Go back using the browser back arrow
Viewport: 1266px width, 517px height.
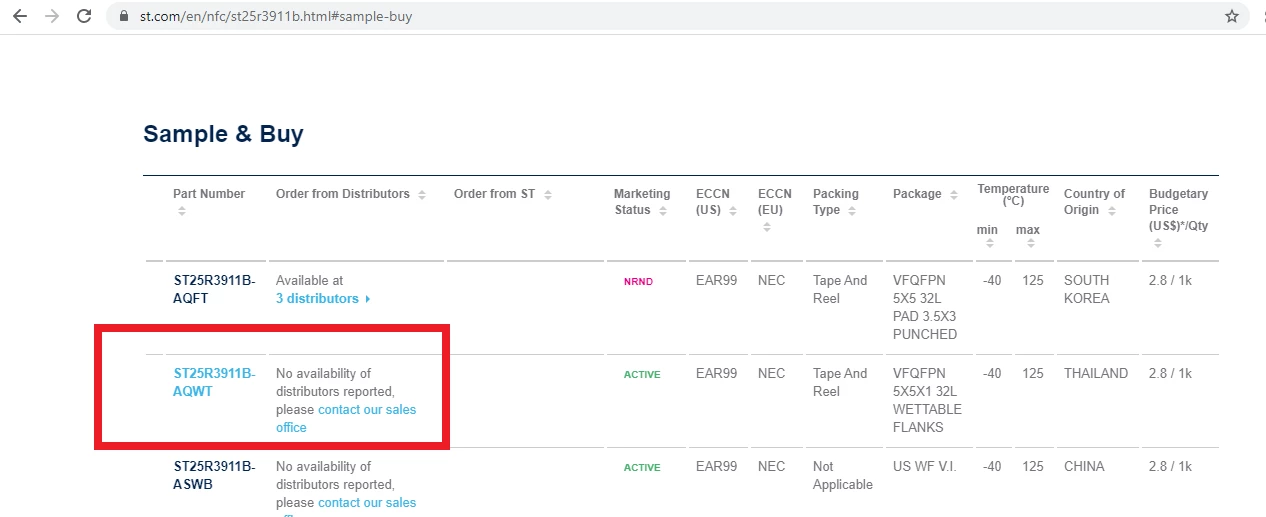(19, 16)
